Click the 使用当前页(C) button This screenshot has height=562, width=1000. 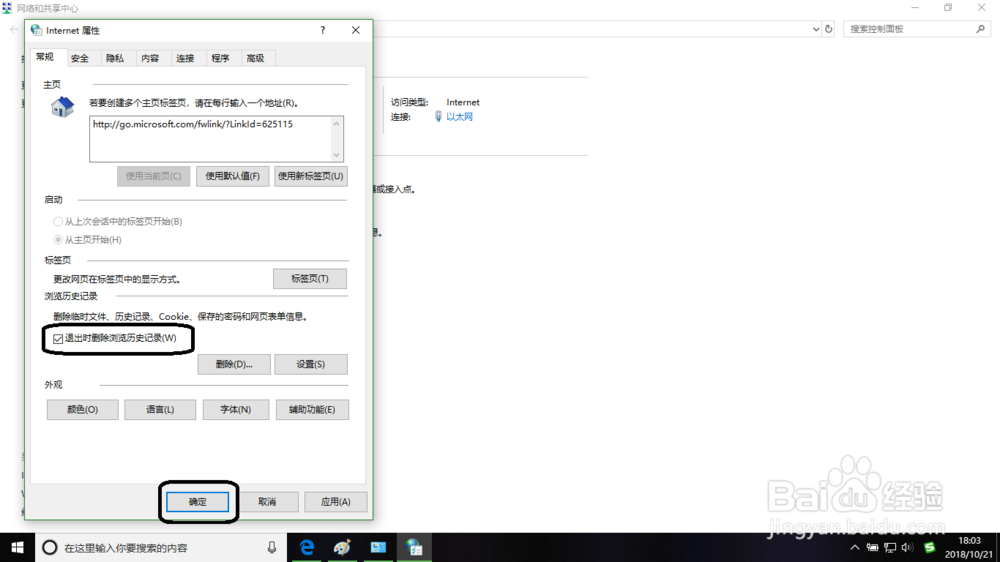(x=154, y=176)
